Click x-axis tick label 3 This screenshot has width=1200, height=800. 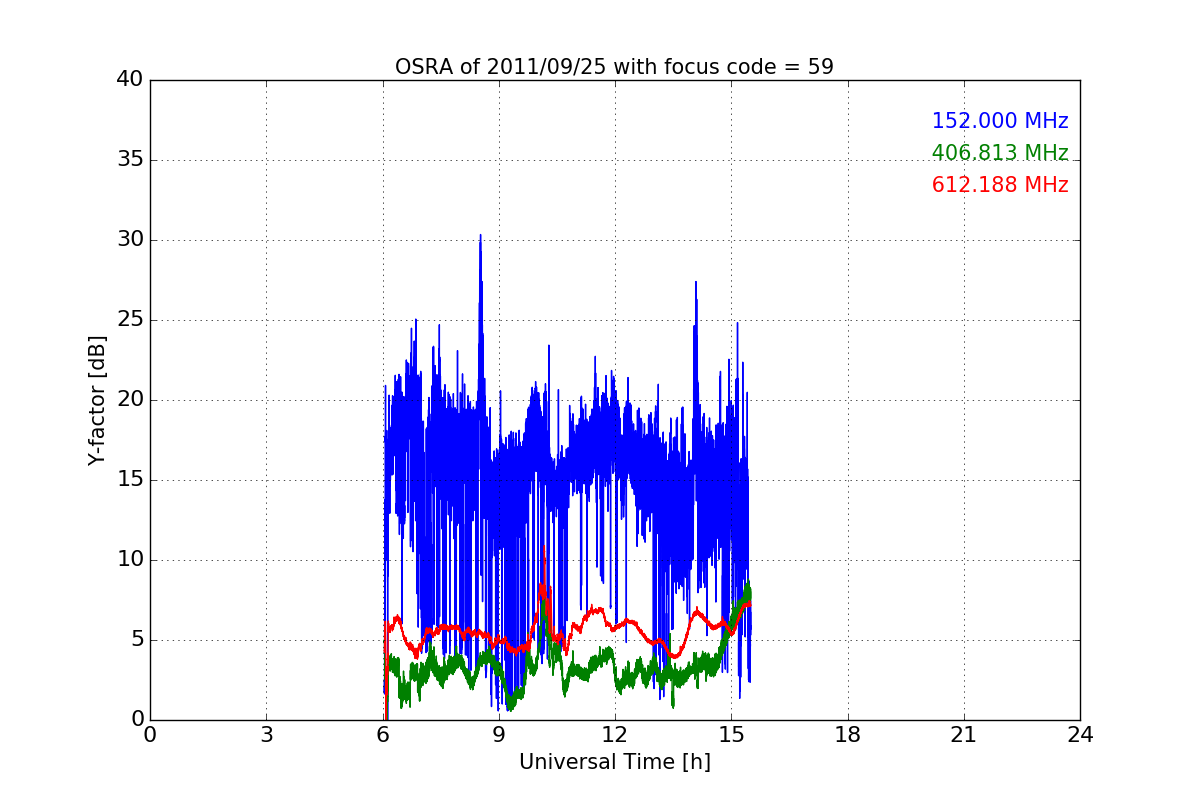tap(266, 734)
